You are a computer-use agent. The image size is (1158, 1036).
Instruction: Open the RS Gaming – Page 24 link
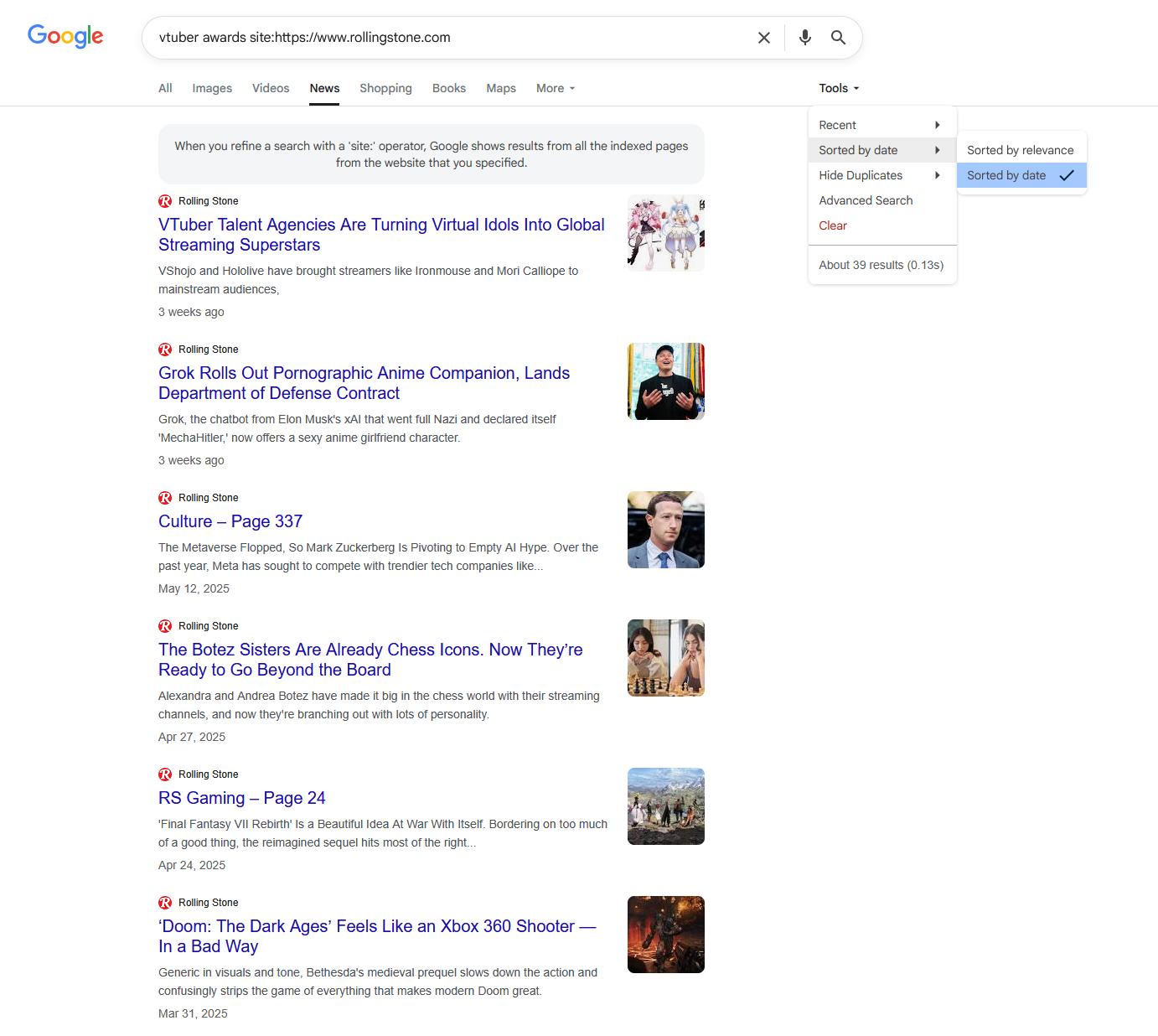click(242, 798)
